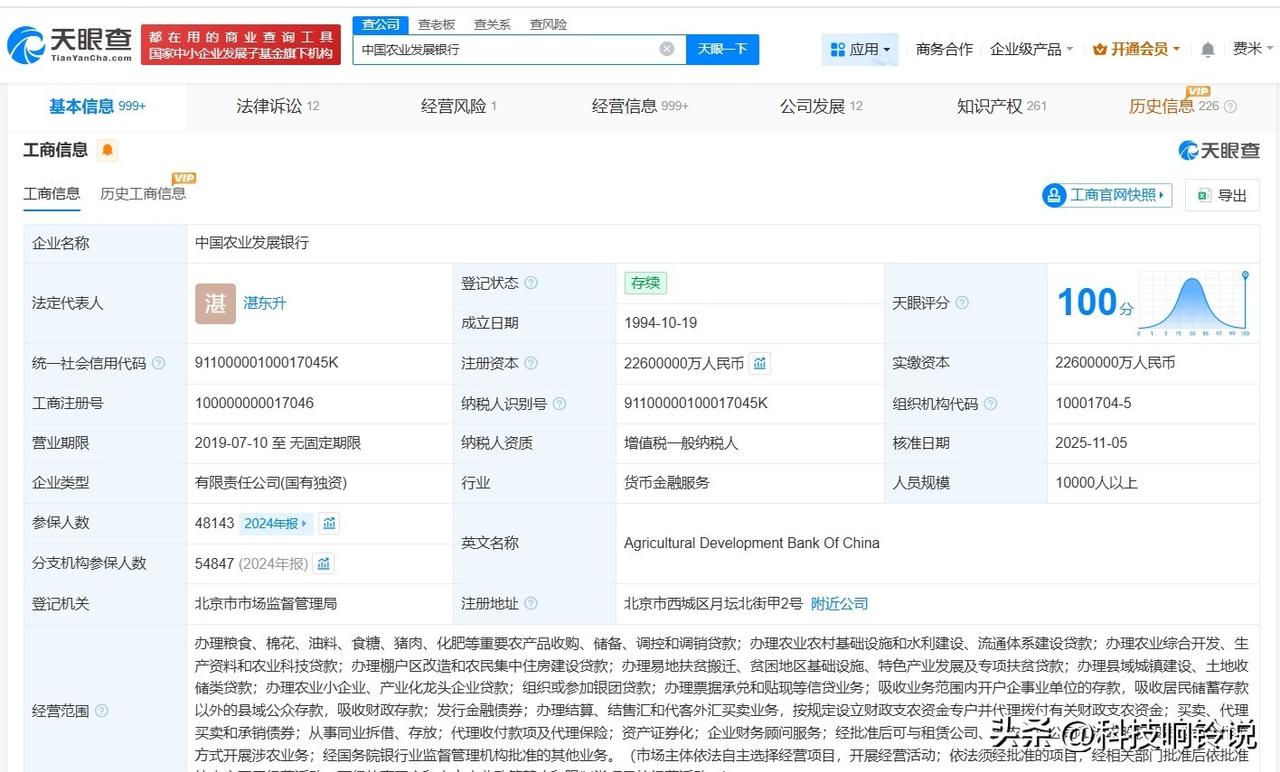Select the 查老板 search tab
1280x772 pixels.
(x=436, y=24)
